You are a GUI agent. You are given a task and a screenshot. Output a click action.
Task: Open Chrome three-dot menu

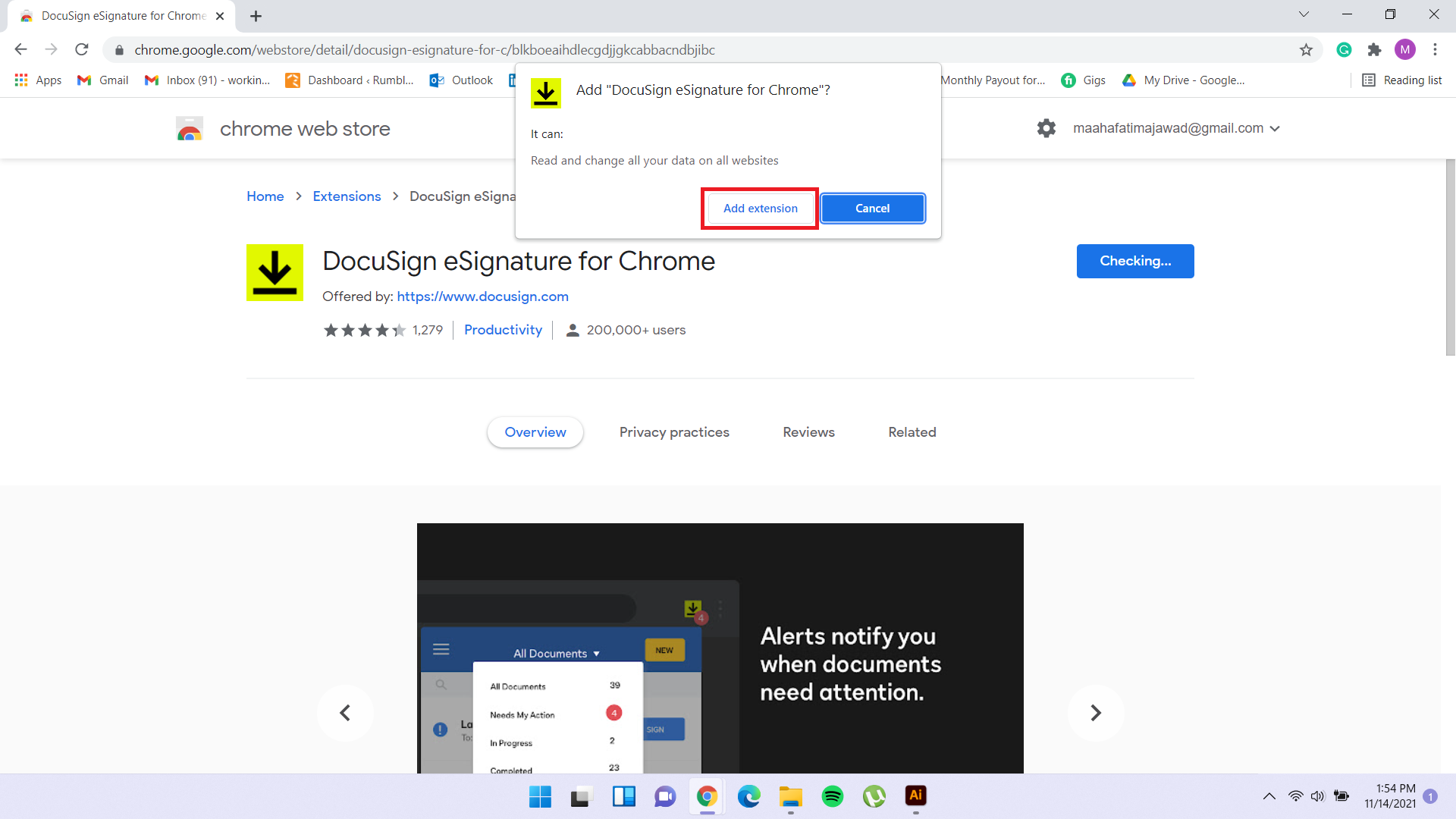[x=1435, y=50]
